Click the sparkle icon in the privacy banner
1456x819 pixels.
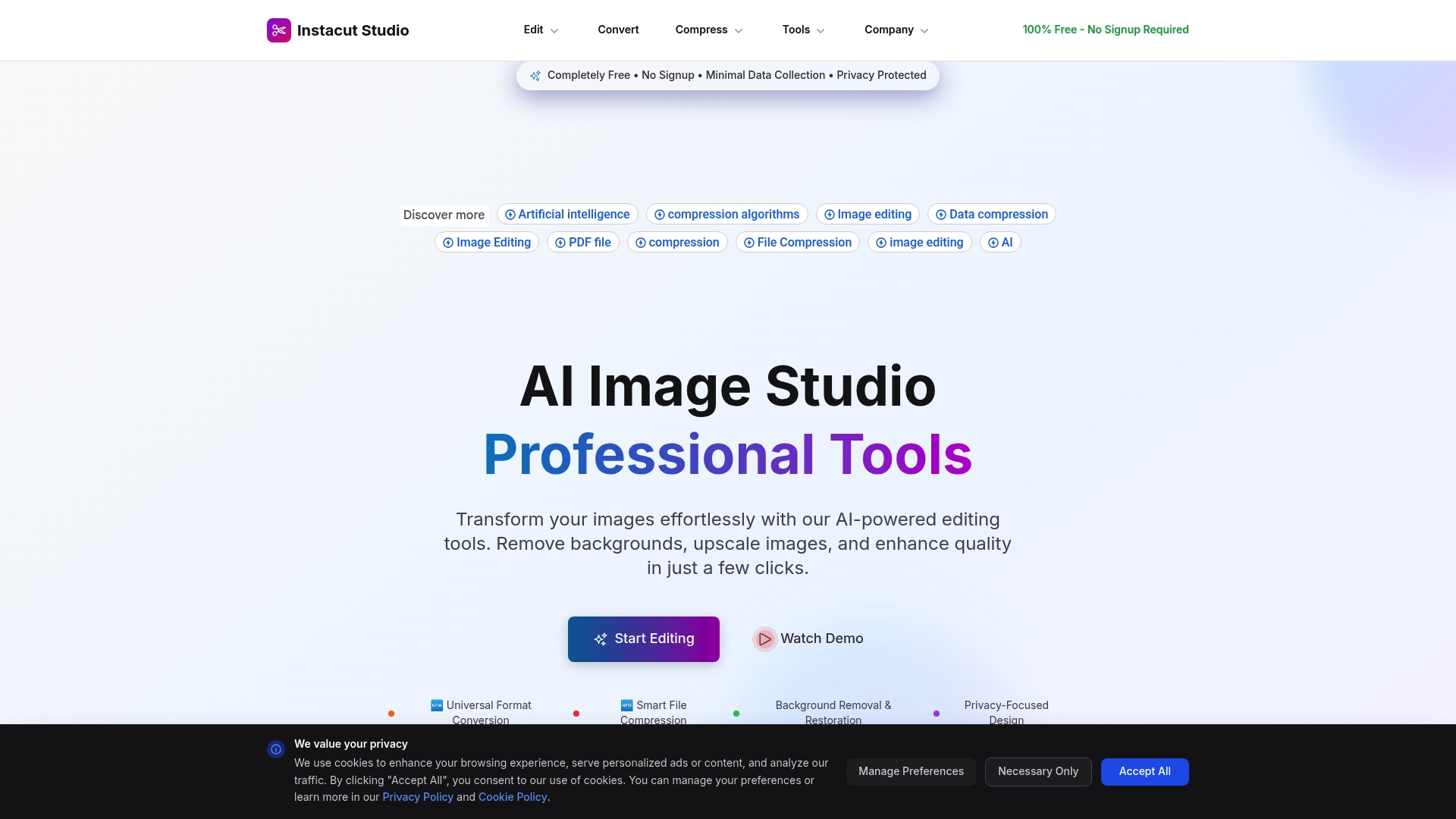tap(536, 75)
